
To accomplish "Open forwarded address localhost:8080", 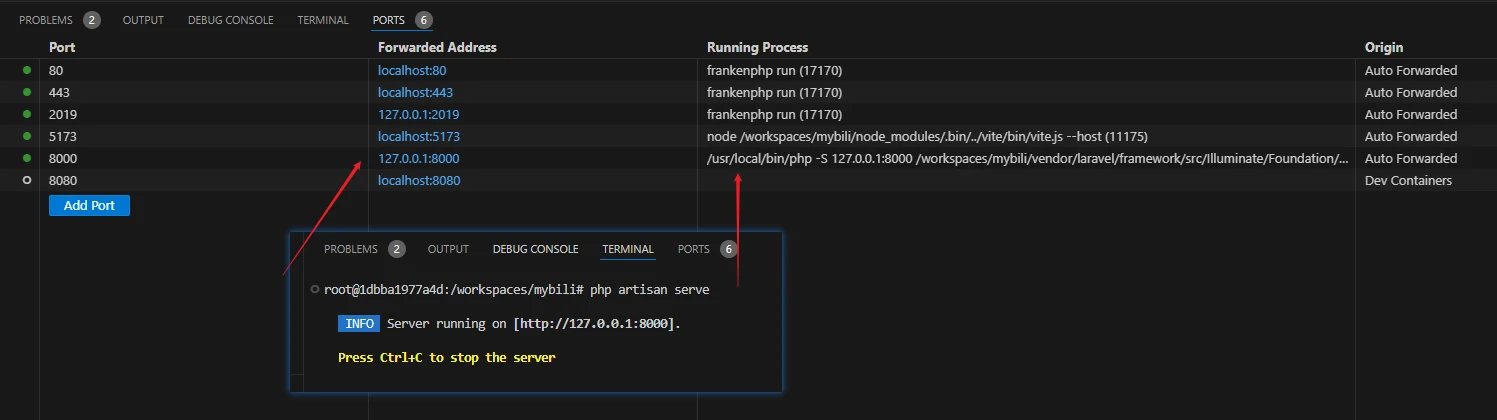I will pyautogui.click(x=419, y=180).
